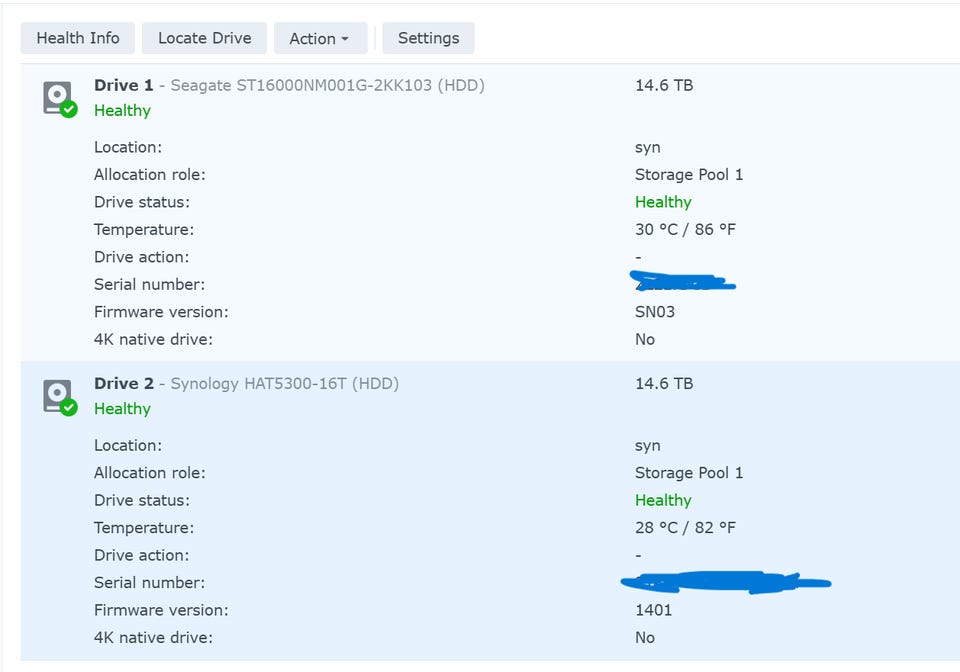
Task: Click the Drive 2 healthy disk icon
Action: (x=60, y=397)
